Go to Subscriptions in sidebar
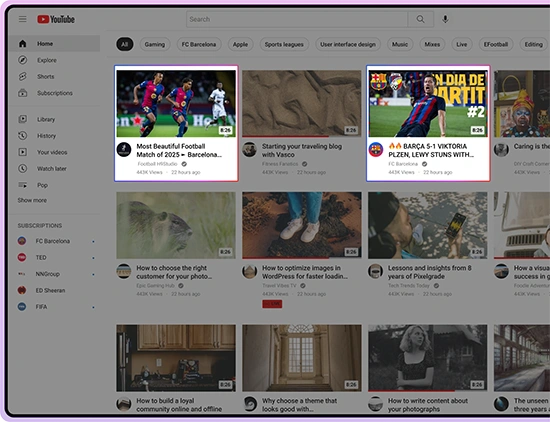This screenshot has width=550, height=422. coord(55,93)
